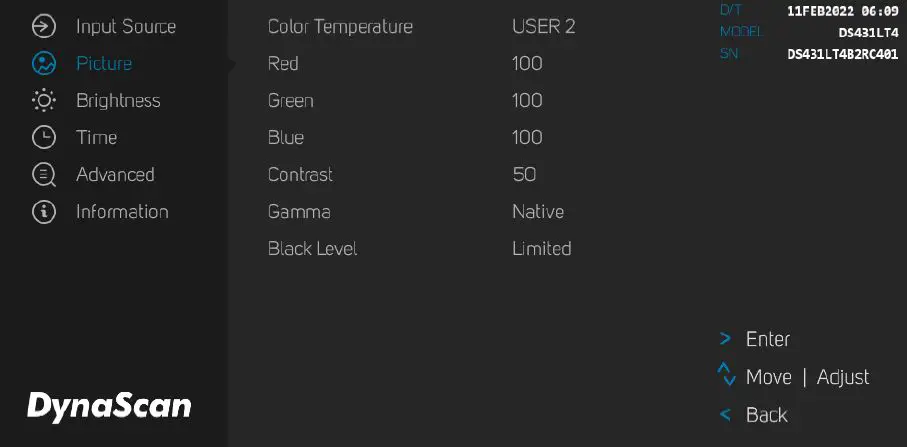
Task: Click the Time clock icon
Action: click(44, 137)
